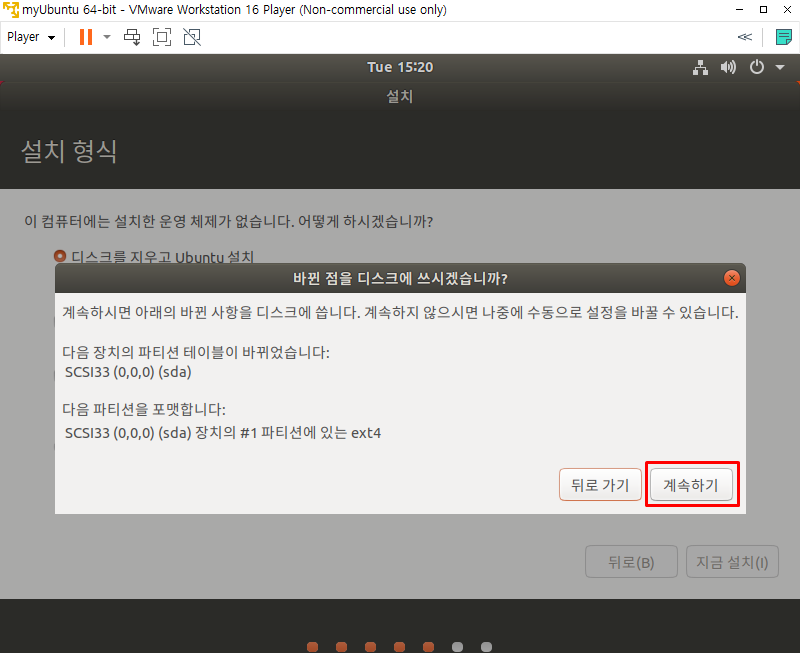Click the 뒤로 가기 button
Screen dimensions: 800x653
[600, 485]
